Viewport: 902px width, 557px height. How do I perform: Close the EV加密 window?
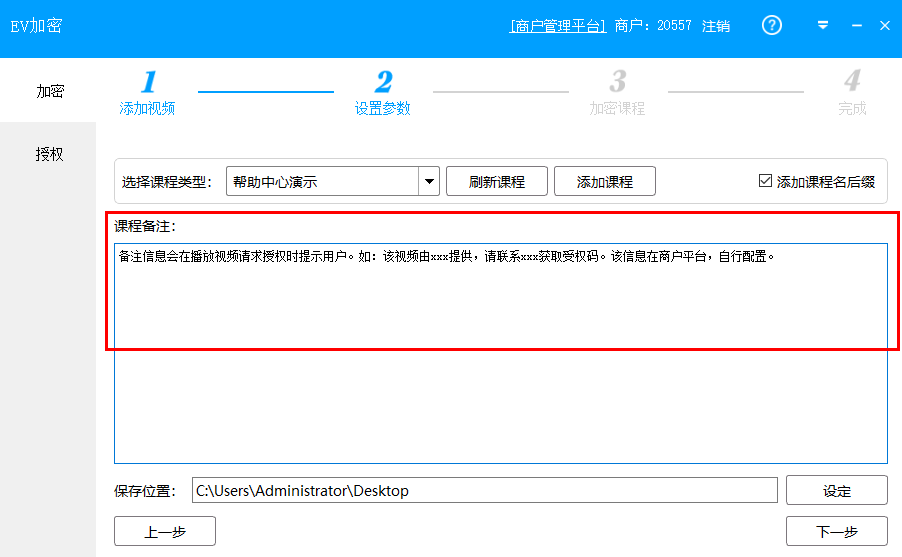885,26
